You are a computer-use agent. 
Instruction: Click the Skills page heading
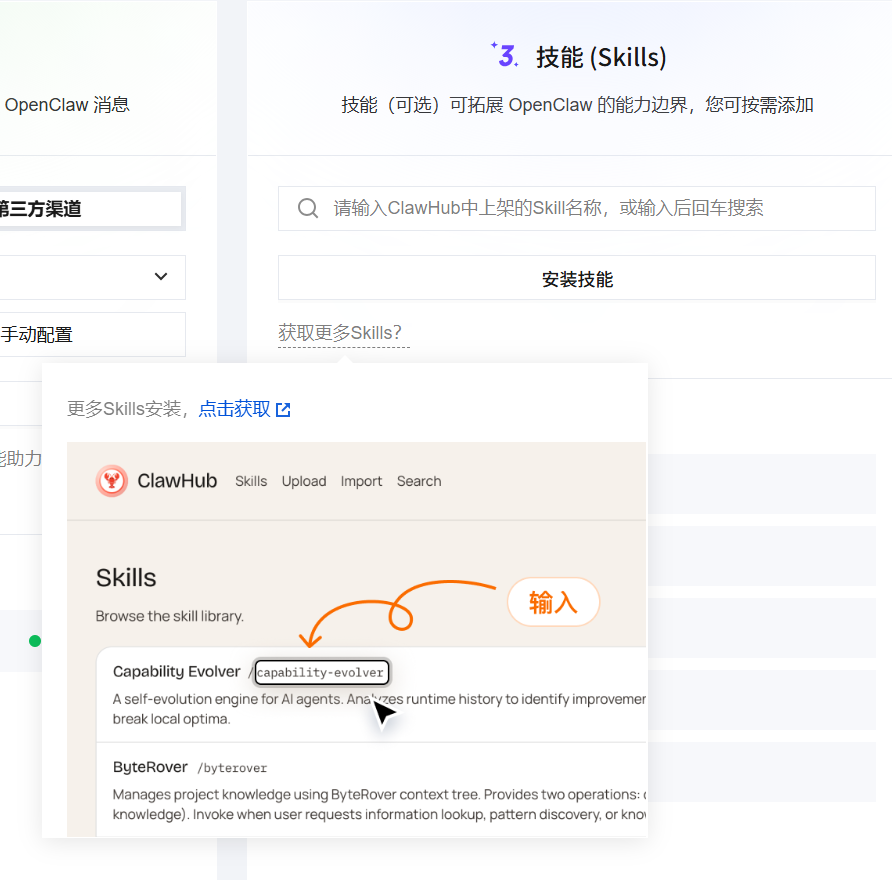[126, 578]
